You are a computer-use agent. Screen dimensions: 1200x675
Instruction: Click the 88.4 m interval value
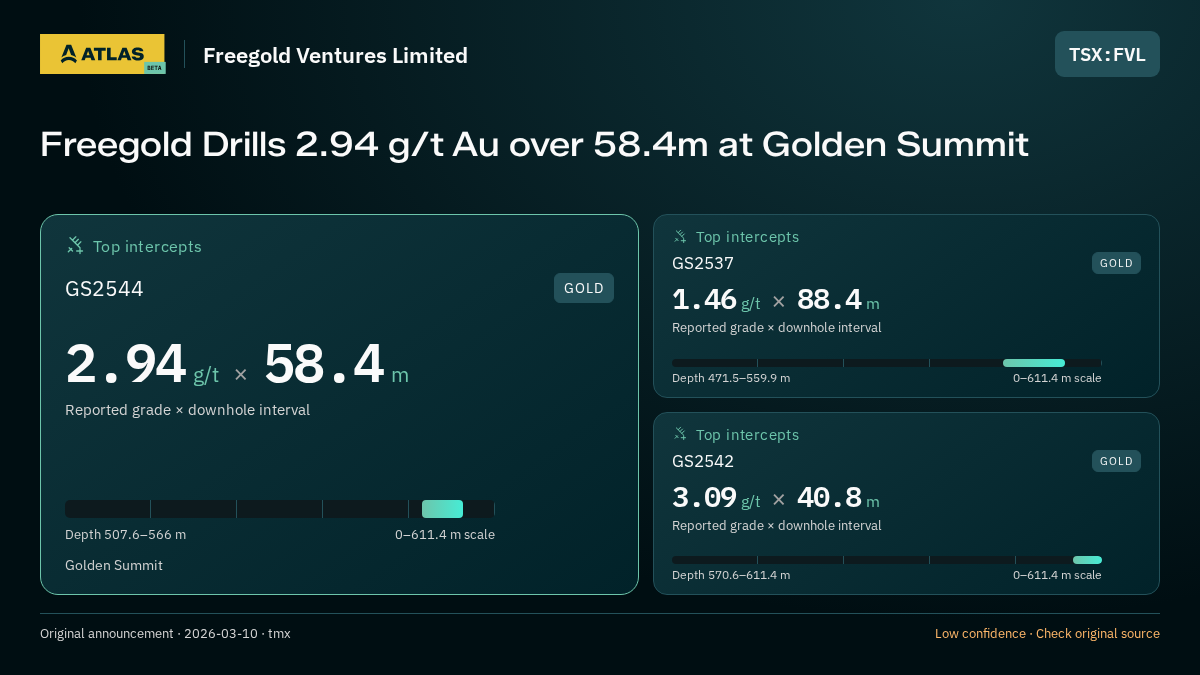coord(838,300)
